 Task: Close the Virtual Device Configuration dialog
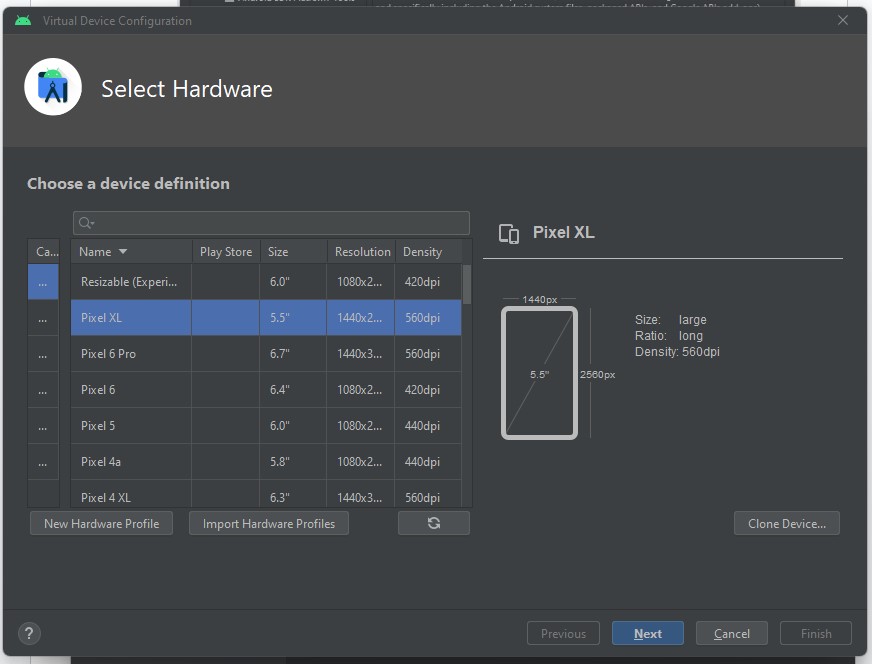pos(843,21)
